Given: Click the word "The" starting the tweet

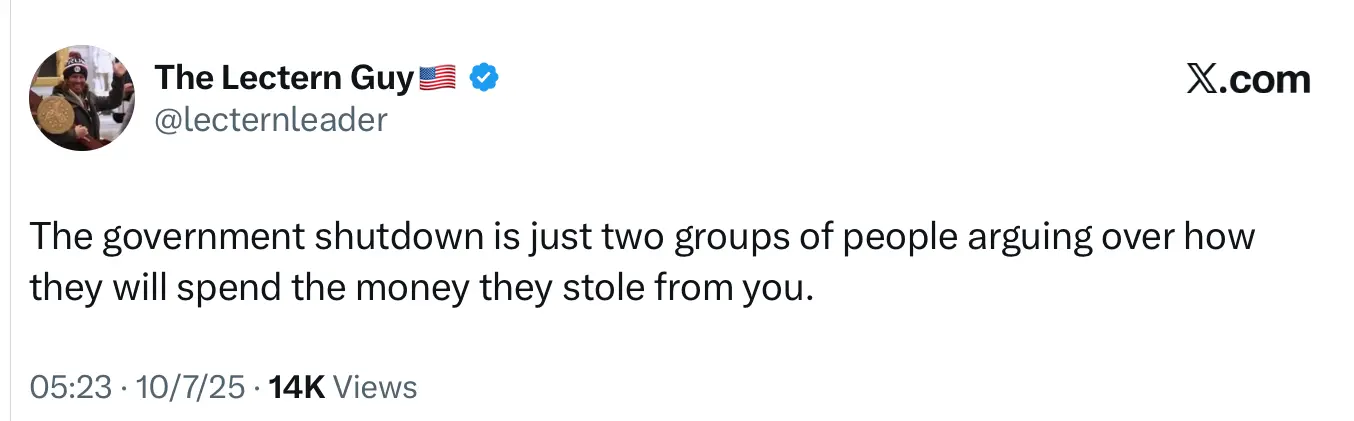Looking at the screenshot, I should click(61, 239).
